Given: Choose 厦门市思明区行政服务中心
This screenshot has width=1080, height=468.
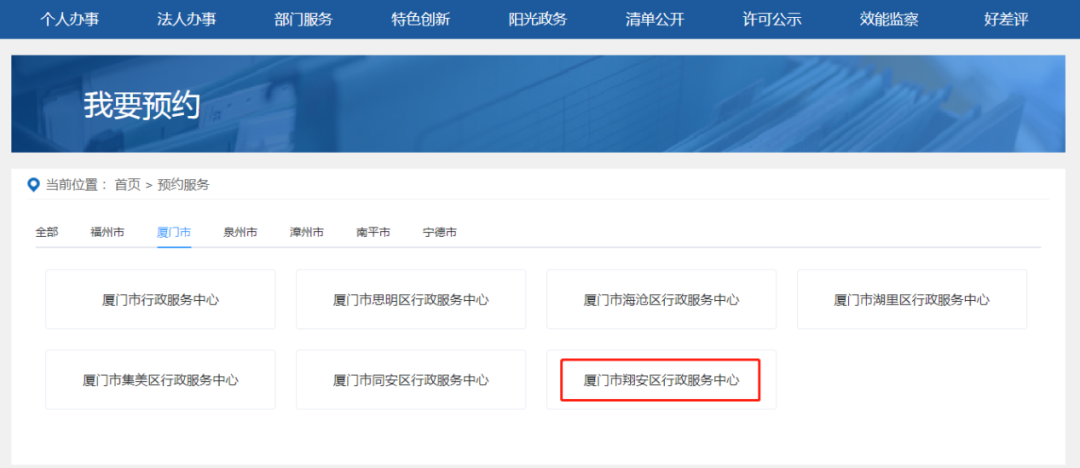Looking at the screenshot, I should coord(411,299).
